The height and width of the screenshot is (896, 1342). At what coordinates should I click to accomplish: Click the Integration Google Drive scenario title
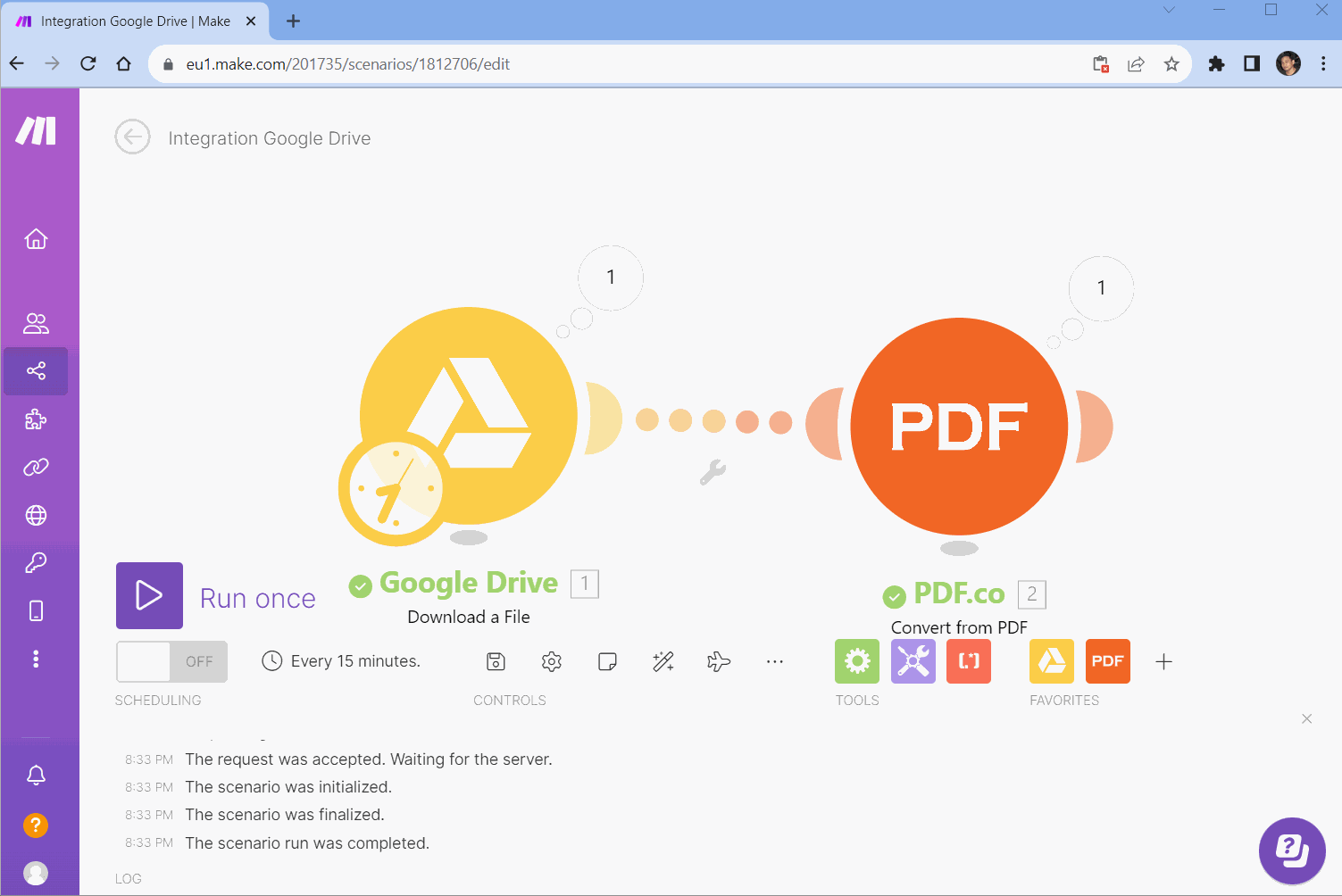[x=270, y=138]
